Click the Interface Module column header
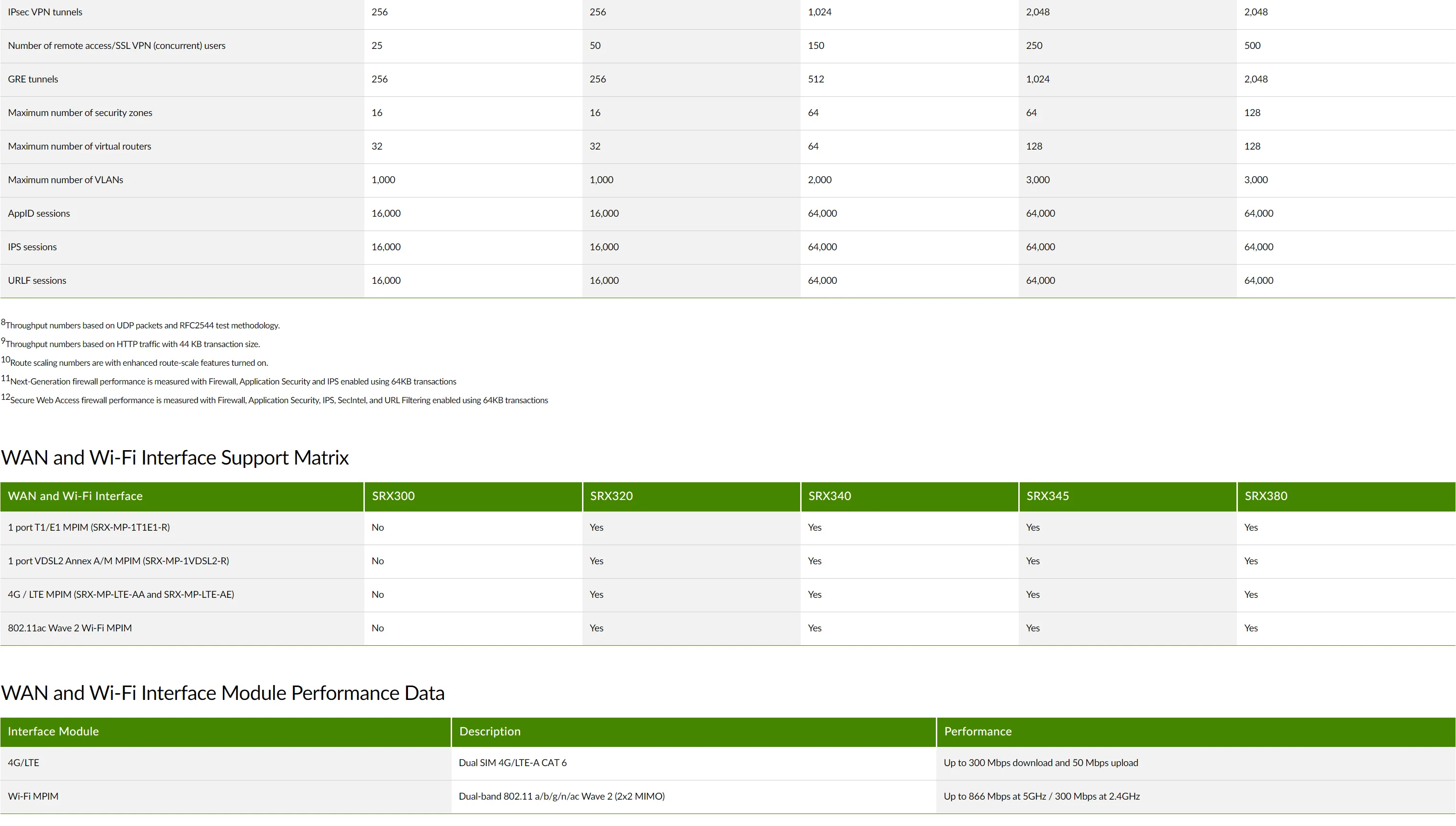This screenshot has height=826, width=1456. click(53, 731)
